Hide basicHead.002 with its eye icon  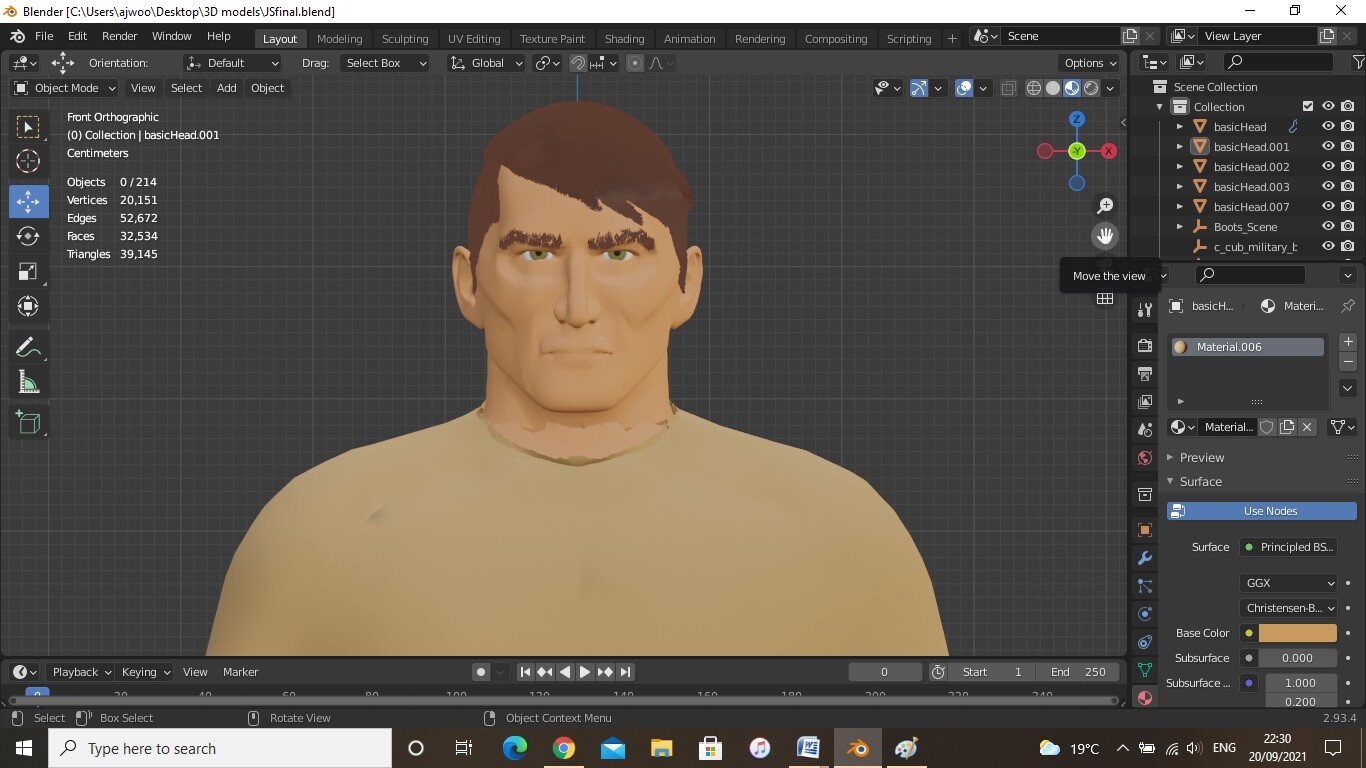pyautogui.click(x=1328, y=166)
